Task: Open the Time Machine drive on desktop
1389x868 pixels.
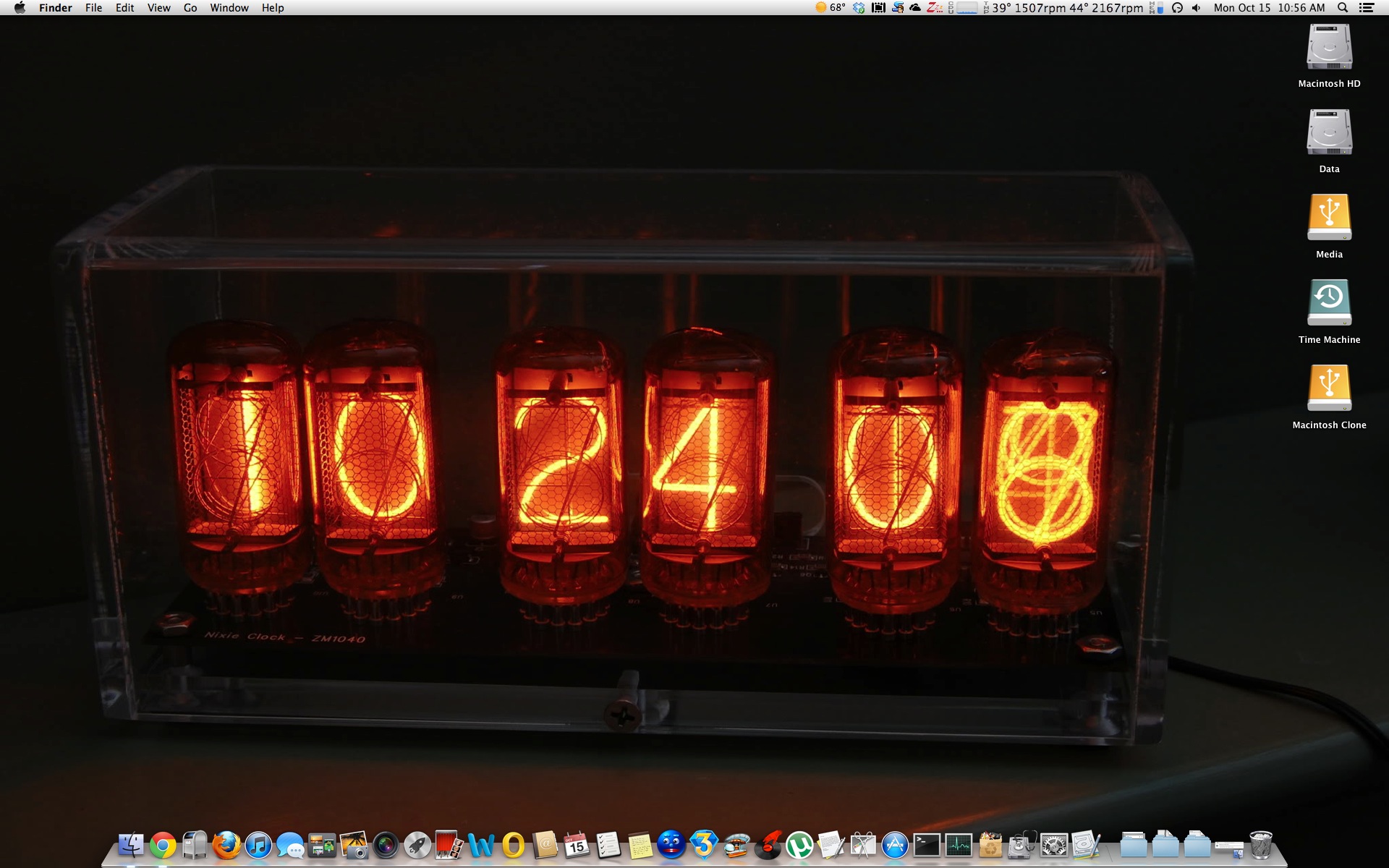Action: tap(1329, 304)
